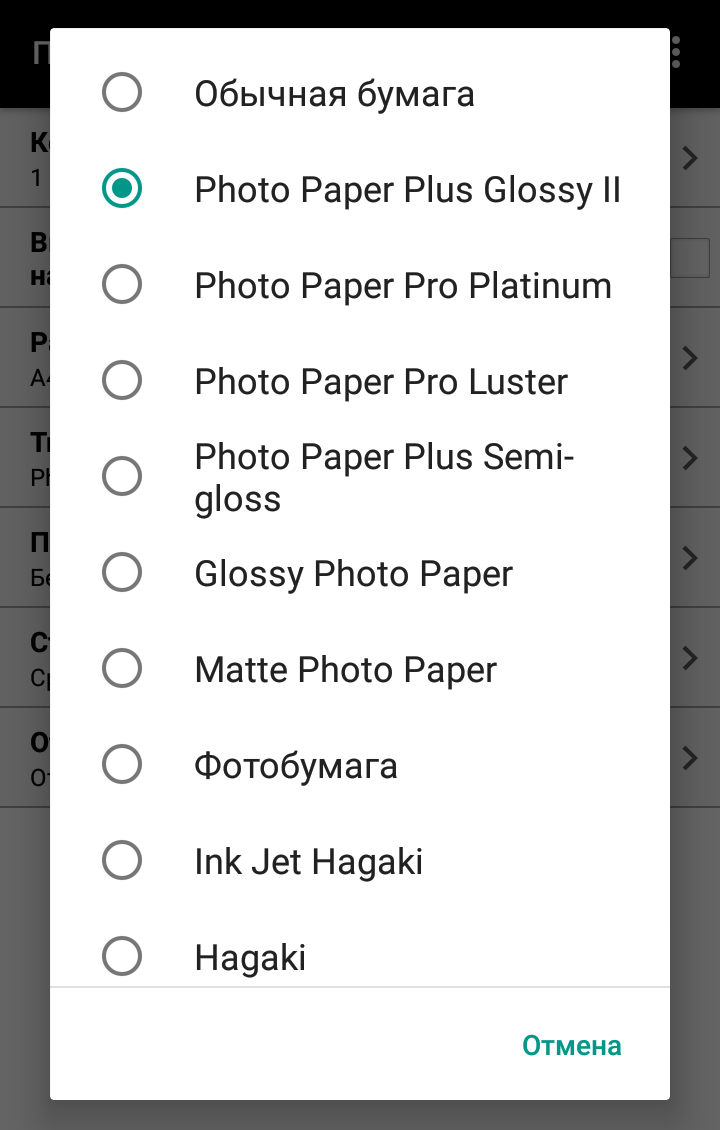720x1130 pixels.
Task: Click the Ink Jet Hagaki label
Action: coord(308,862)
